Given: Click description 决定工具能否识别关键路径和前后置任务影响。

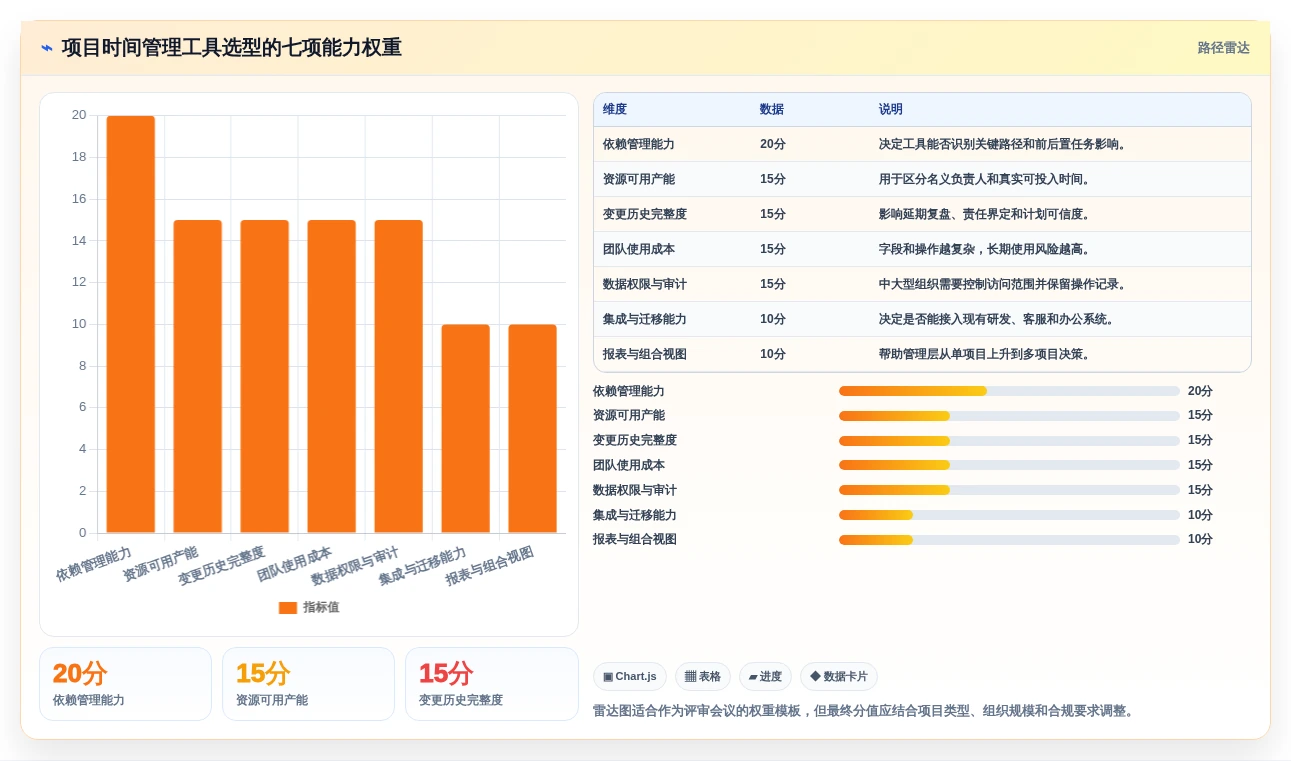Looking at the screenshot, I should click(x=1005, y=145).
